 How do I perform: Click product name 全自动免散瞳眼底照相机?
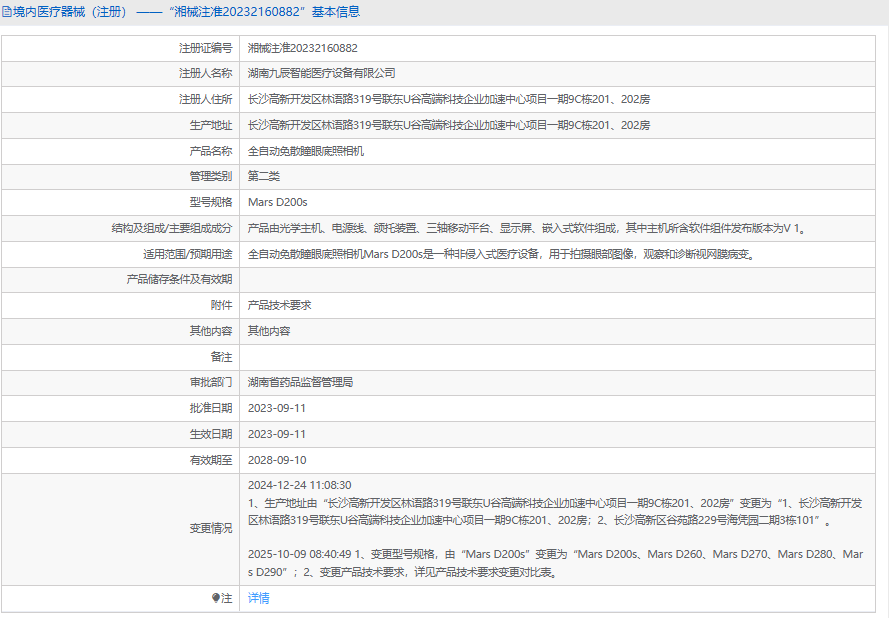306,151
